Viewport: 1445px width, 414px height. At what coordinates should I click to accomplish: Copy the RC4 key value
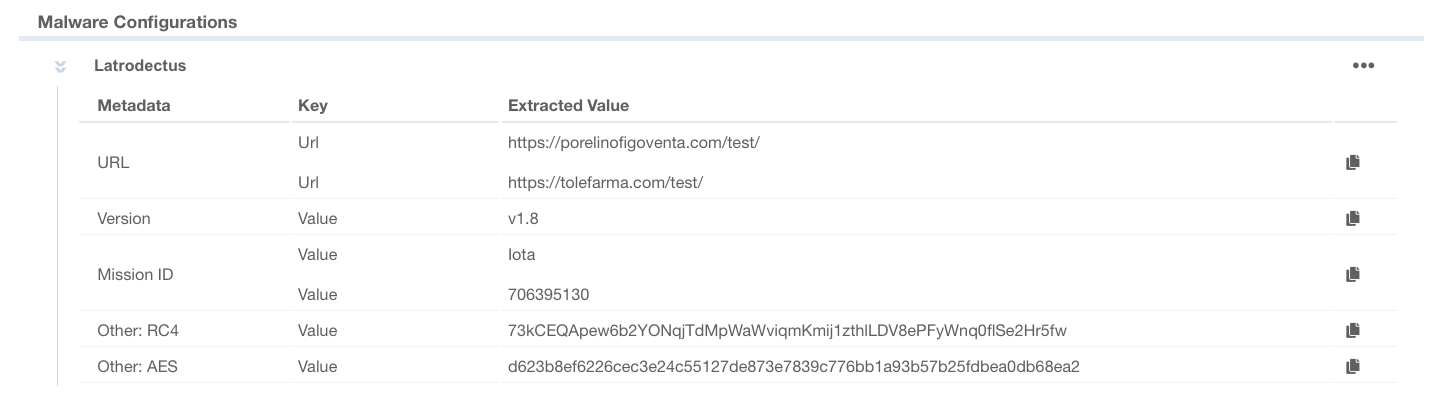pos(1352,330)
